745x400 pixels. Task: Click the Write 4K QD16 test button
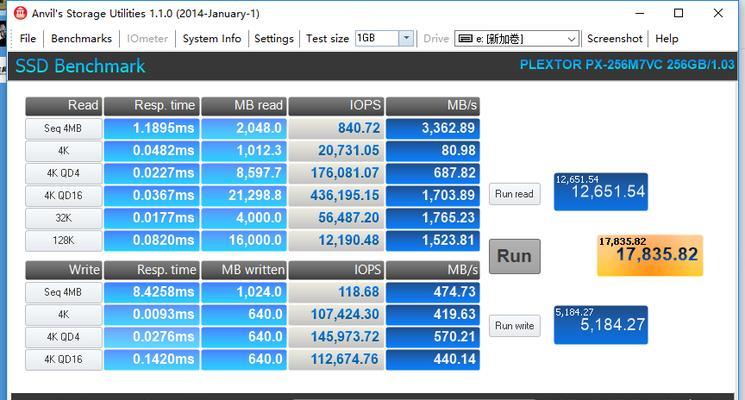[x=64, y=359]
